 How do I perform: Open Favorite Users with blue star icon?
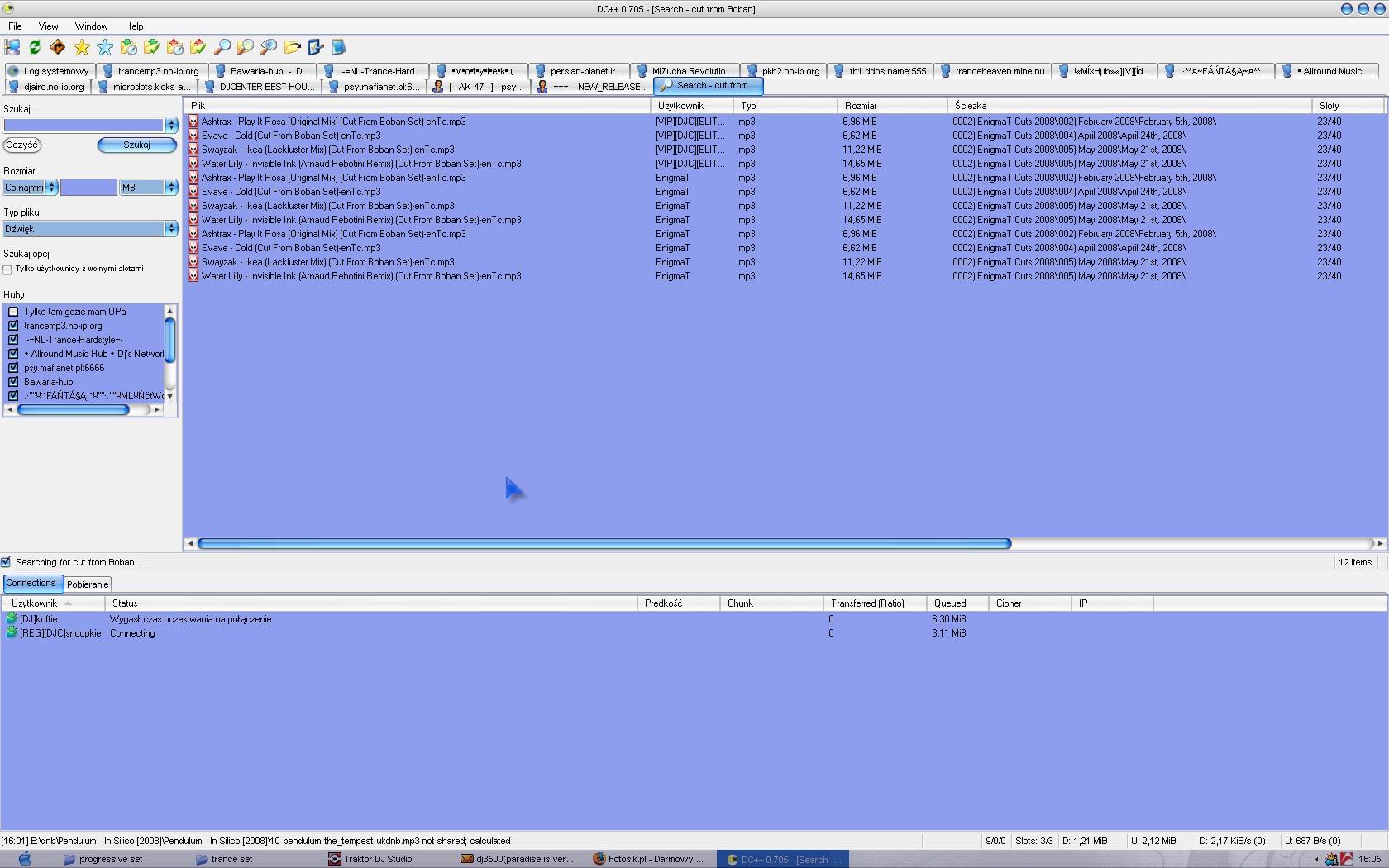point(105,48)
